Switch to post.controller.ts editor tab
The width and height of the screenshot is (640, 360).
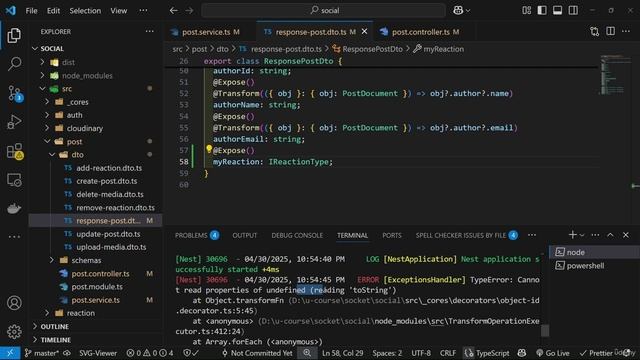[x=420, y=32]
